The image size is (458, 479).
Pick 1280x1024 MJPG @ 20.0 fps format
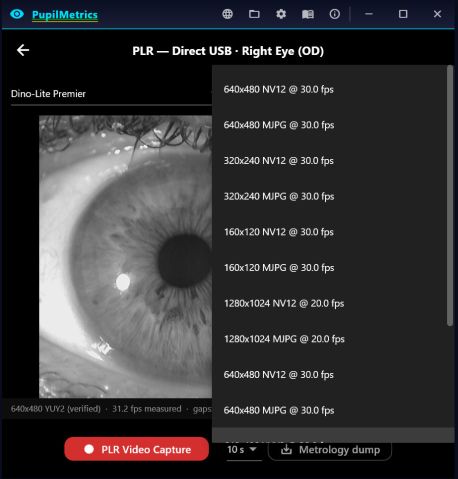(x=333, y=339)
